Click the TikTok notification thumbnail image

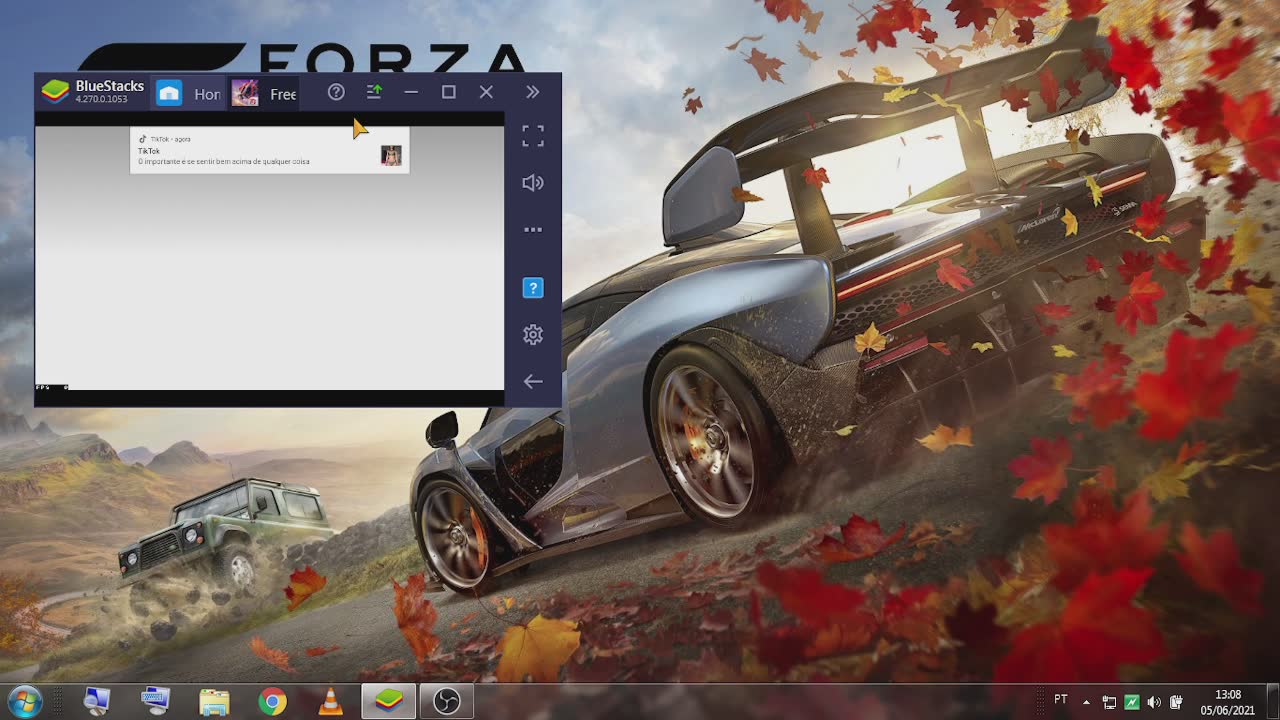pos(391,155)
